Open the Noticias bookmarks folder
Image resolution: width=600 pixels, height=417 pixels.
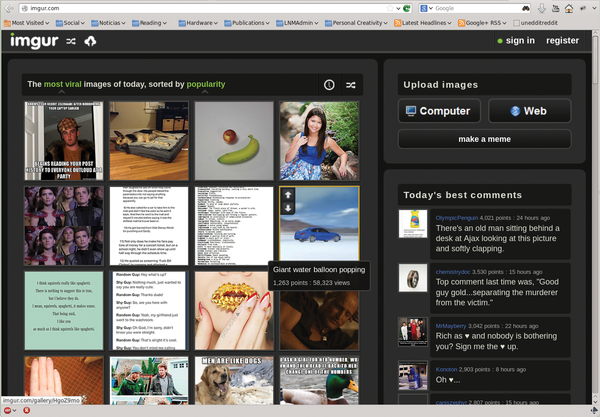click(108, 23)
